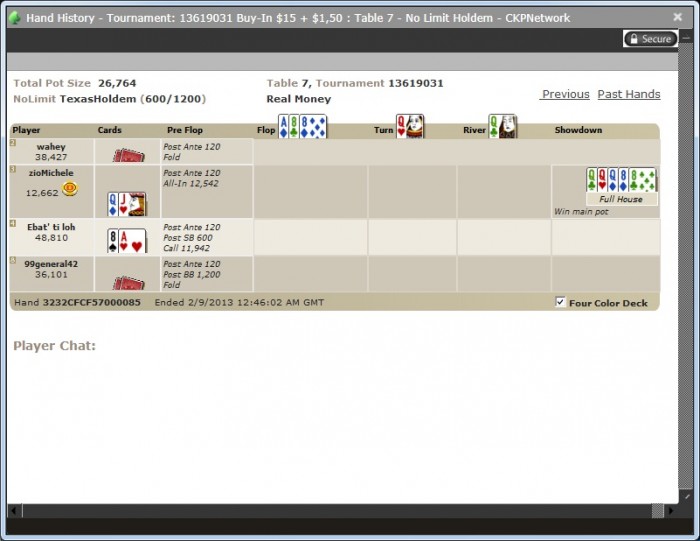Click the Cards column header
Image resolution: width=700 pixels, height=541 pixels.
coord(109,130)
